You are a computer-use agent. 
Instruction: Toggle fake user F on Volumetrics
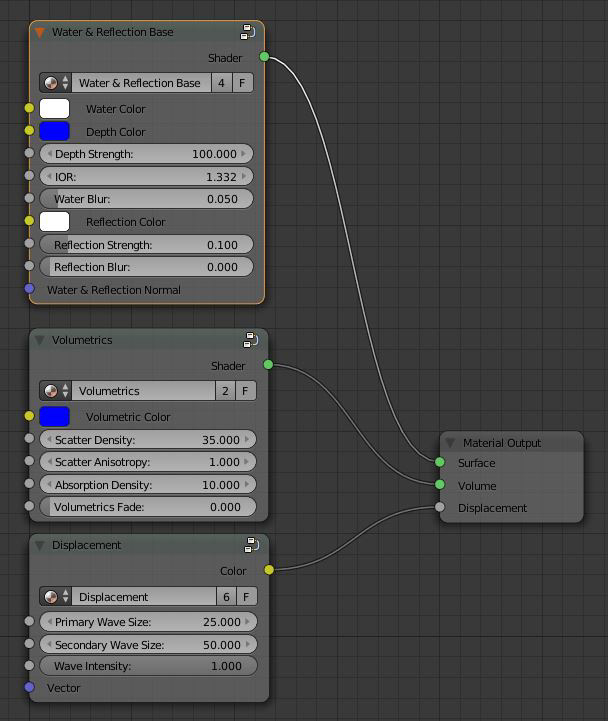pos(246,391)
